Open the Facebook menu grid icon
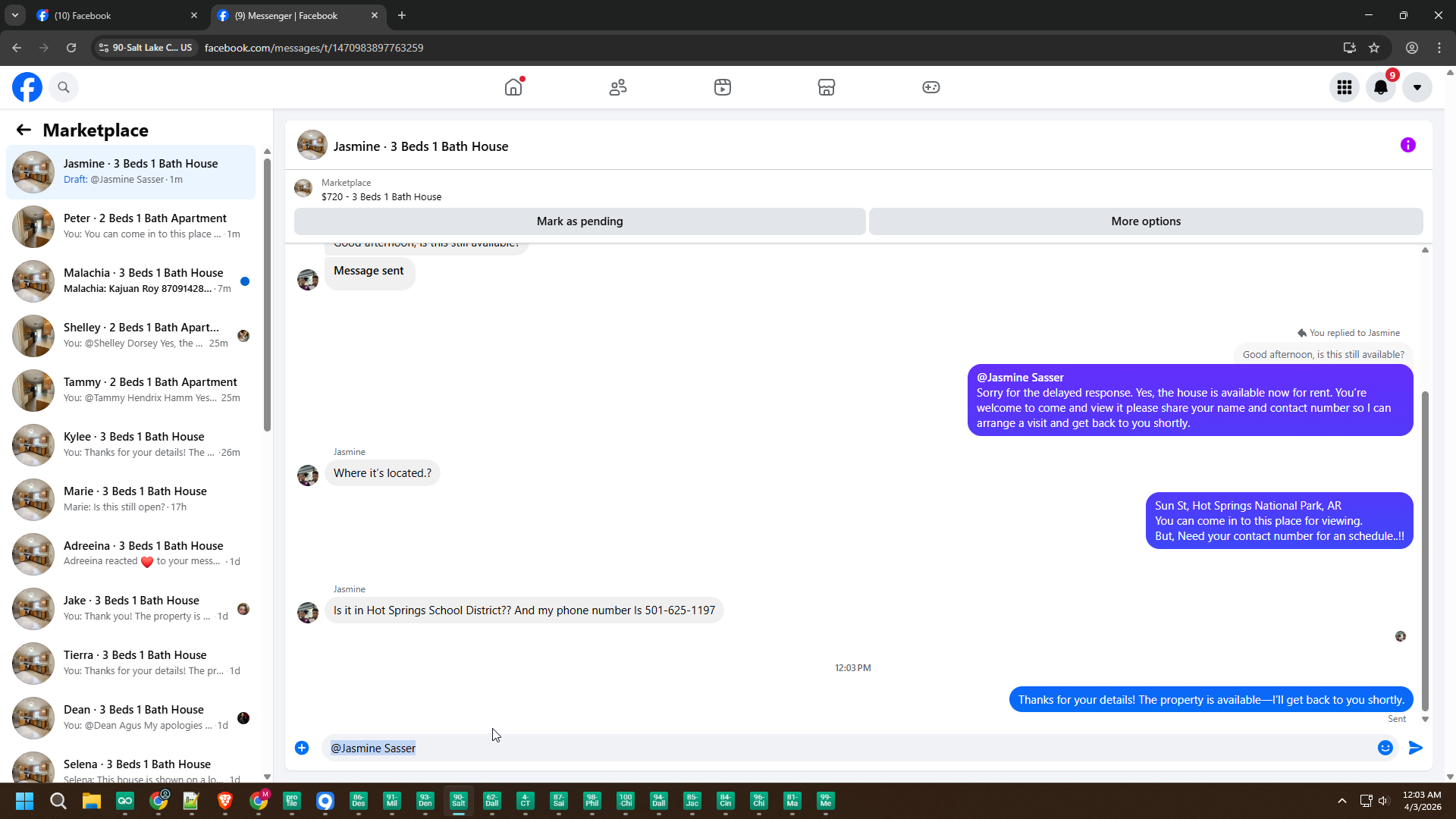Viewport: 1456px width, 819px height. click(x=1345, y=87)
